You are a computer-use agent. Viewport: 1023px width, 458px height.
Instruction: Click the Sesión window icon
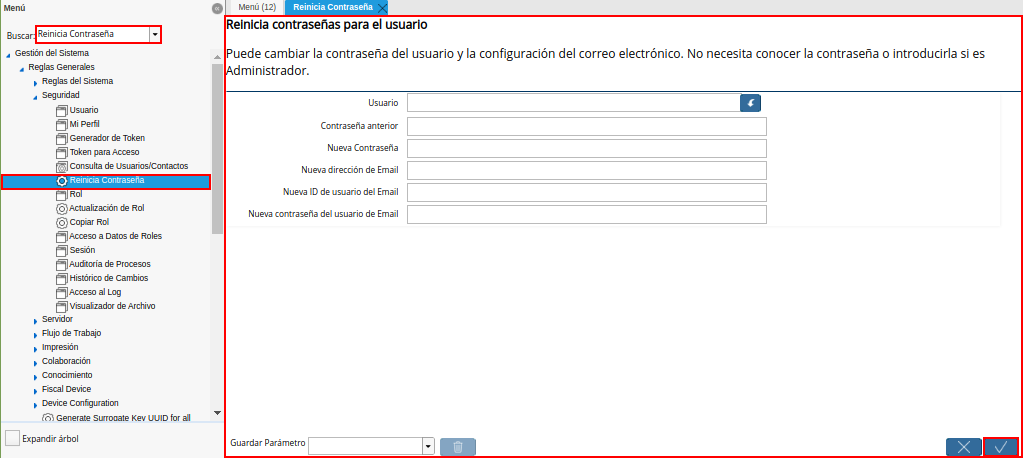tap(62, 251)
